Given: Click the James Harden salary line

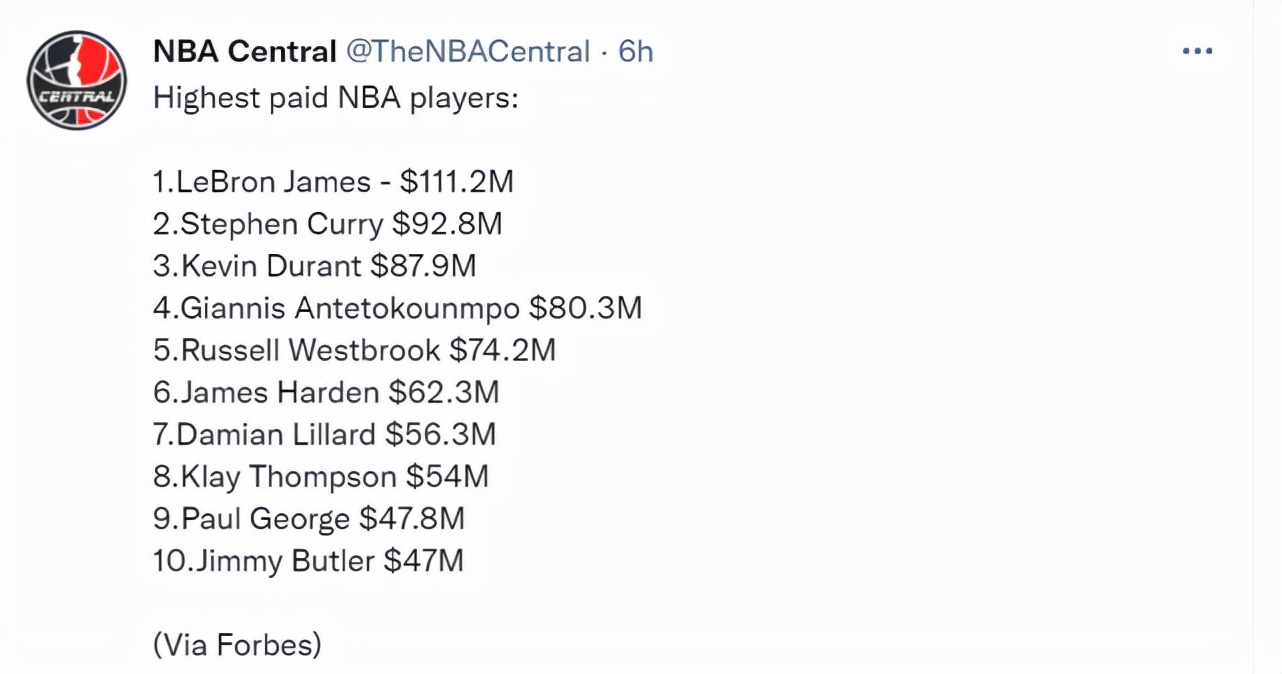Looking at the screenshot, I should tap(324, 392).
